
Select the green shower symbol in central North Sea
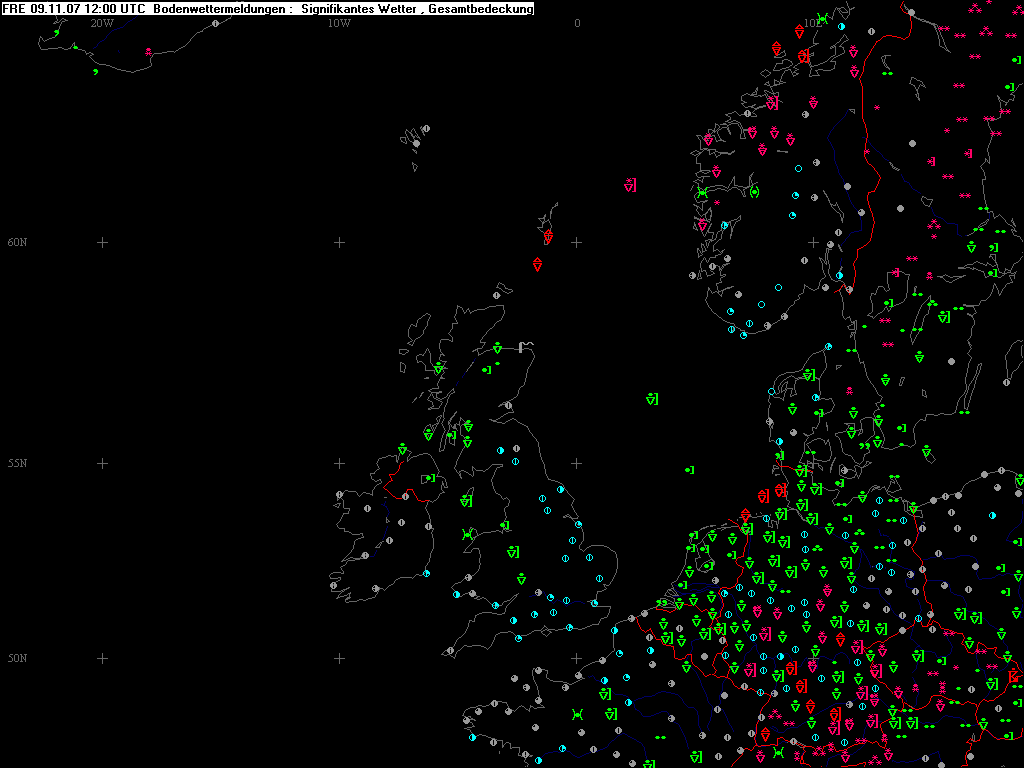tap(652, 399)
